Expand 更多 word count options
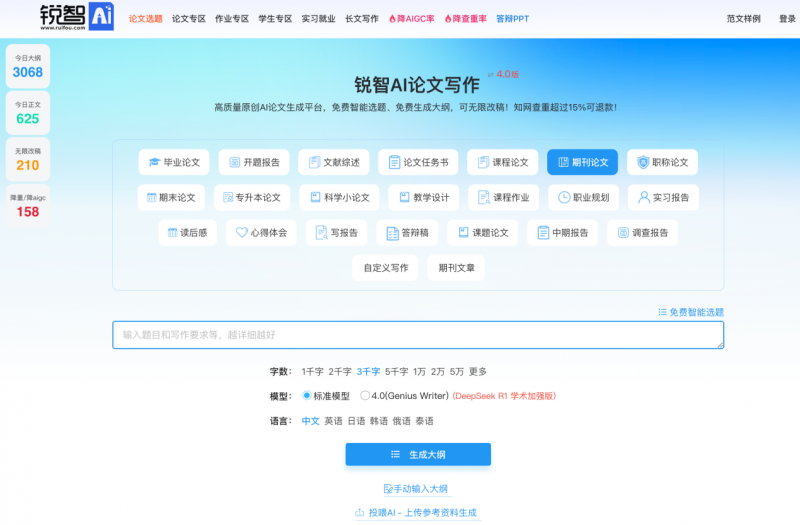Viewport: 800px width, 525px height. pyautogui.click(x=478, y=371)
